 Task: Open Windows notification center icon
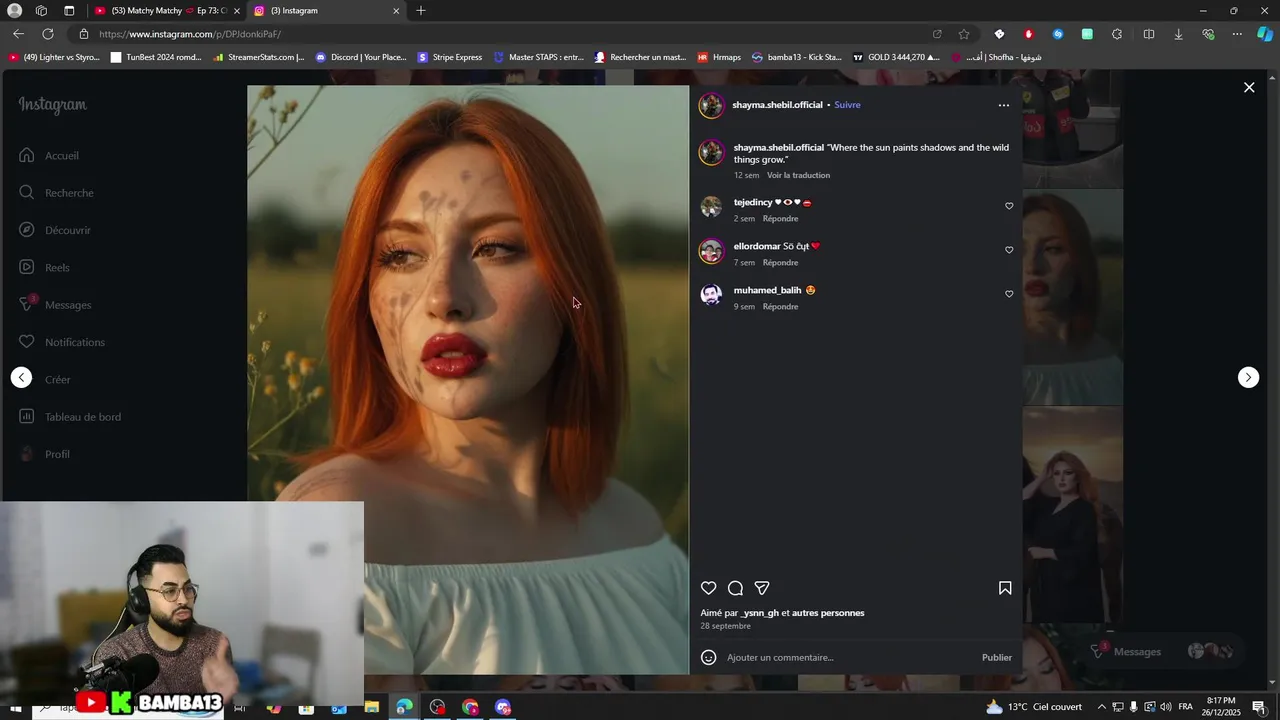tap(1259, 707)
